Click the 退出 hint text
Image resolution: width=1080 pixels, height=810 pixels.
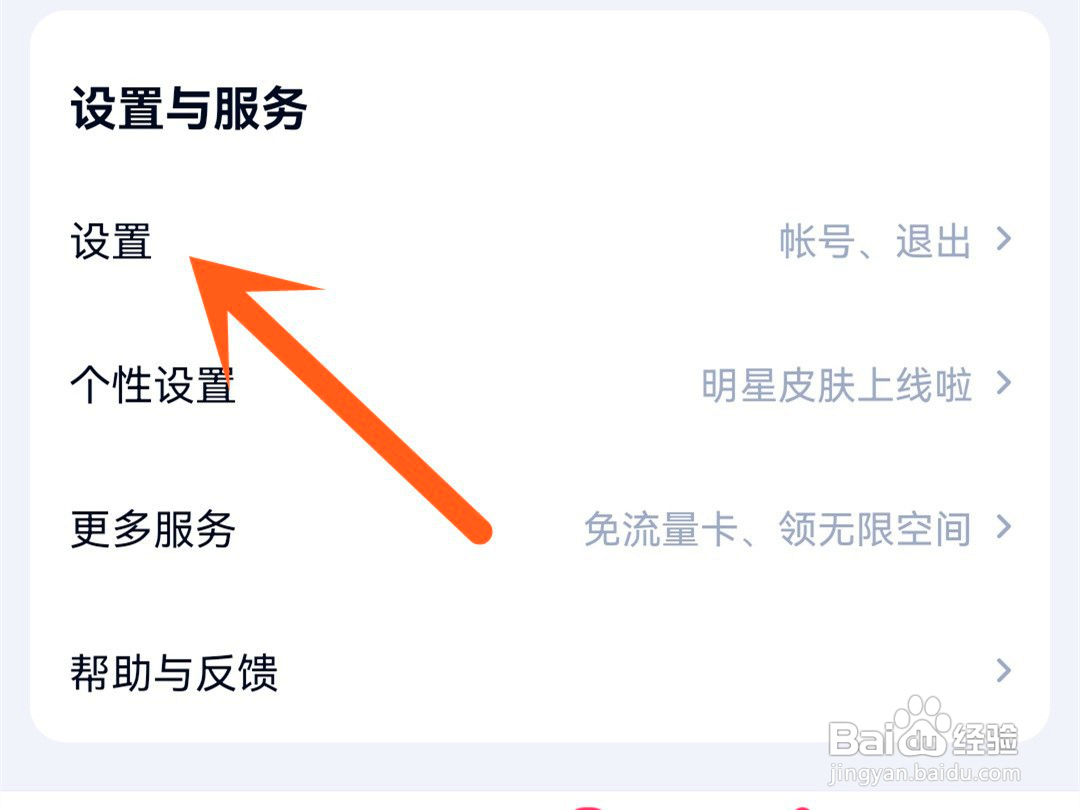point(933,241)
